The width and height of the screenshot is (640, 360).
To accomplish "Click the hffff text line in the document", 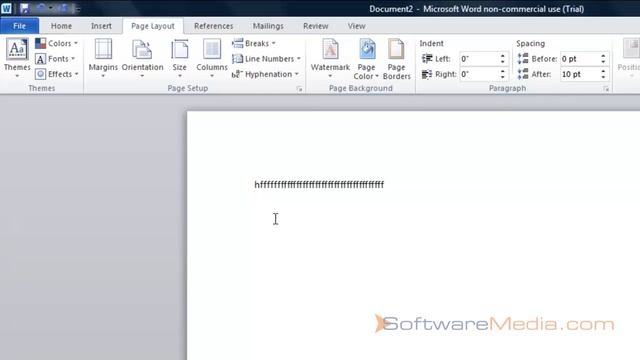I will tap(319, 185).
